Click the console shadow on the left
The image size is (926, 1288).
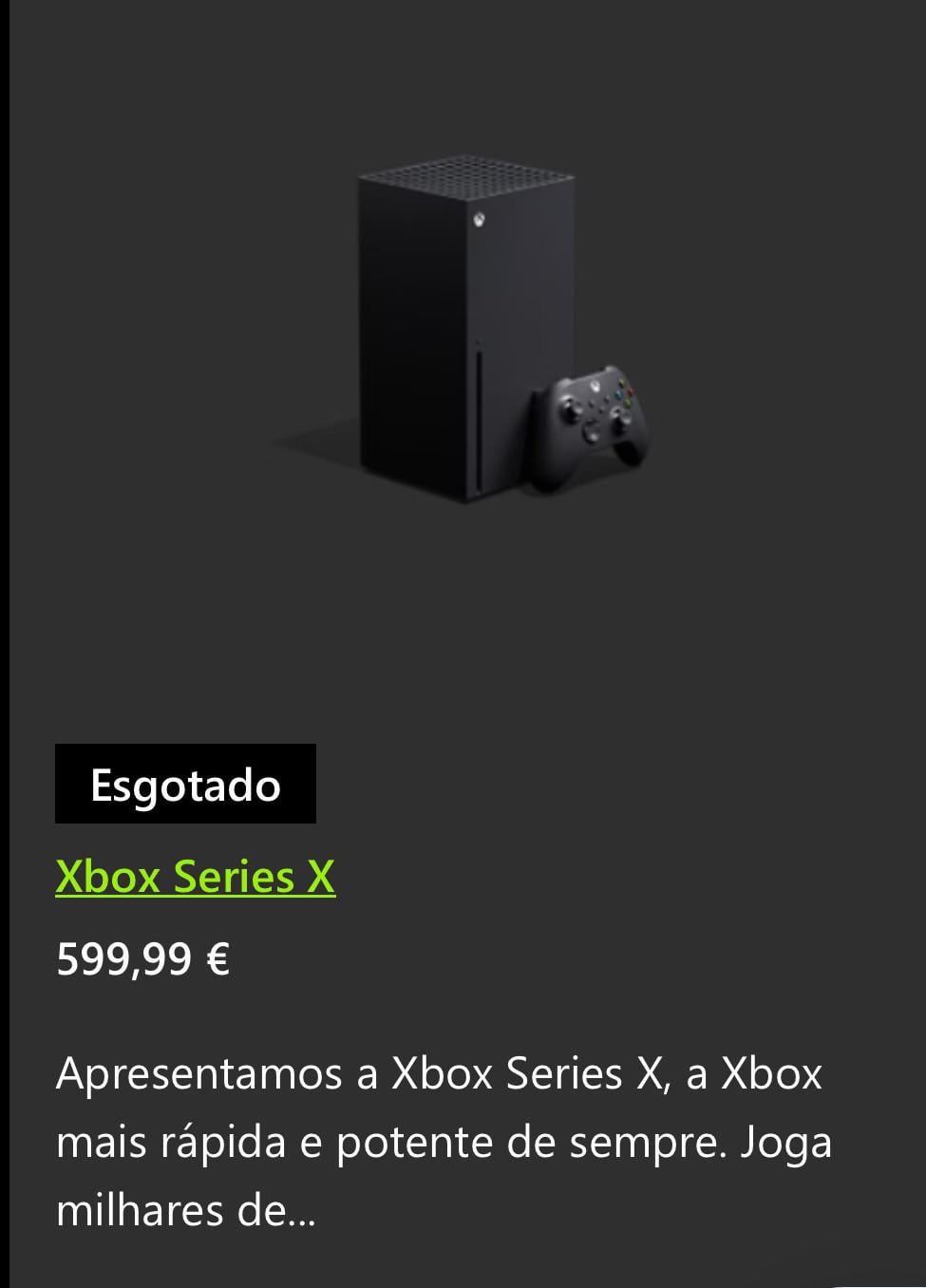(313, 444)
